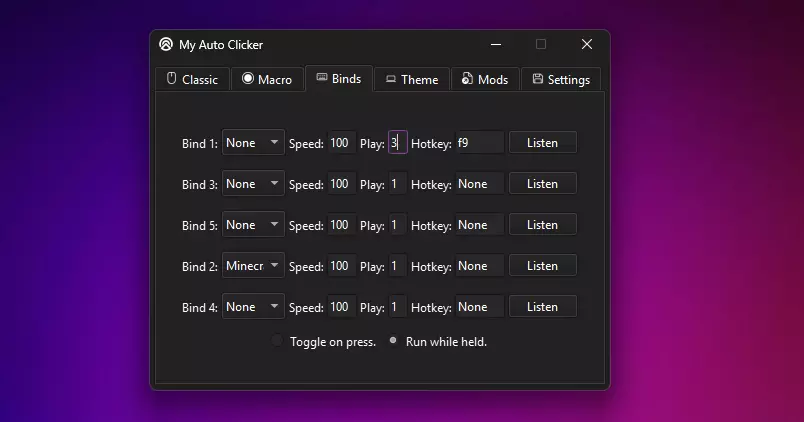This screenshot has width=804, height=422.
Task: Open the Bind 1 macro dropdown
Action: click(253, 142)
